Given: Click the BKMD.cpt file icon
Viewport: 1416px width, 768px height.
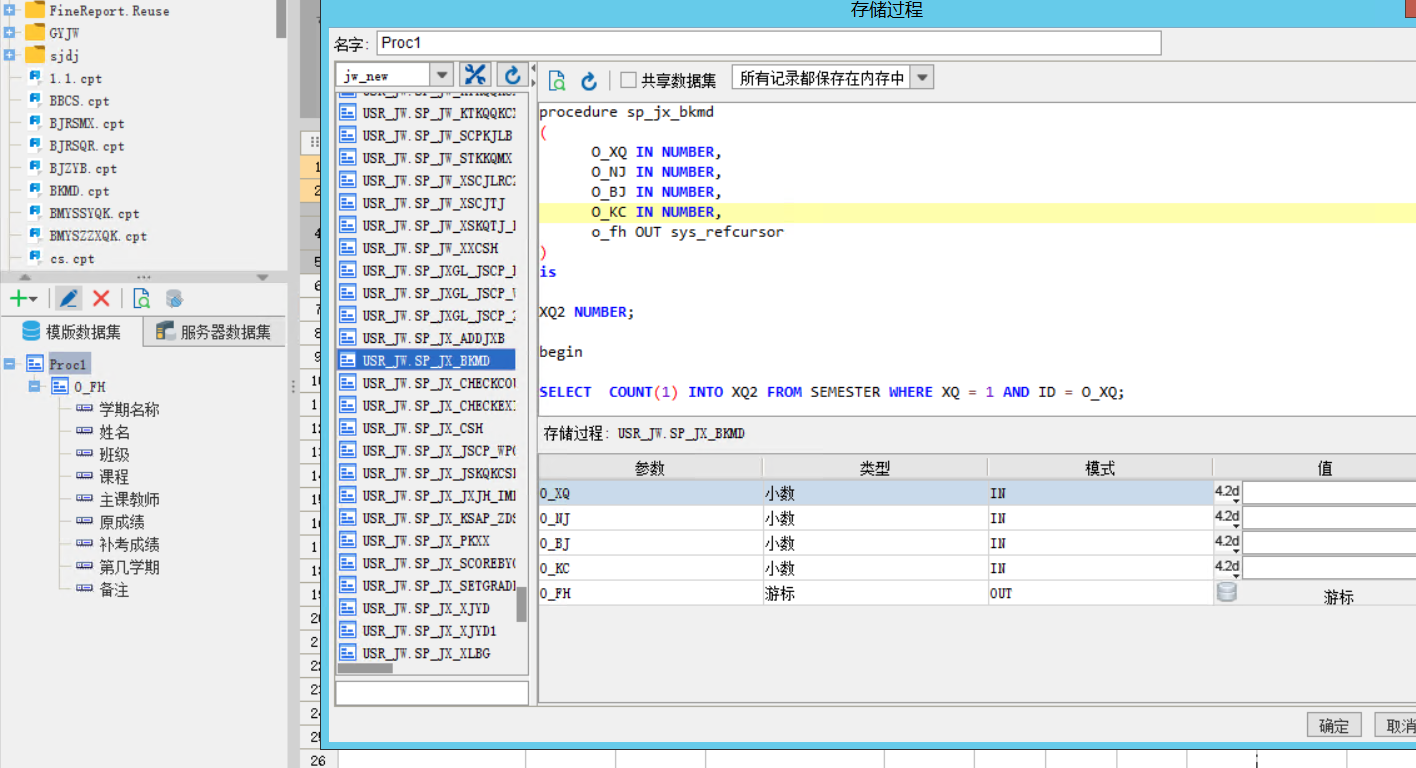Looking at the screenshot, I should point(35,190).
